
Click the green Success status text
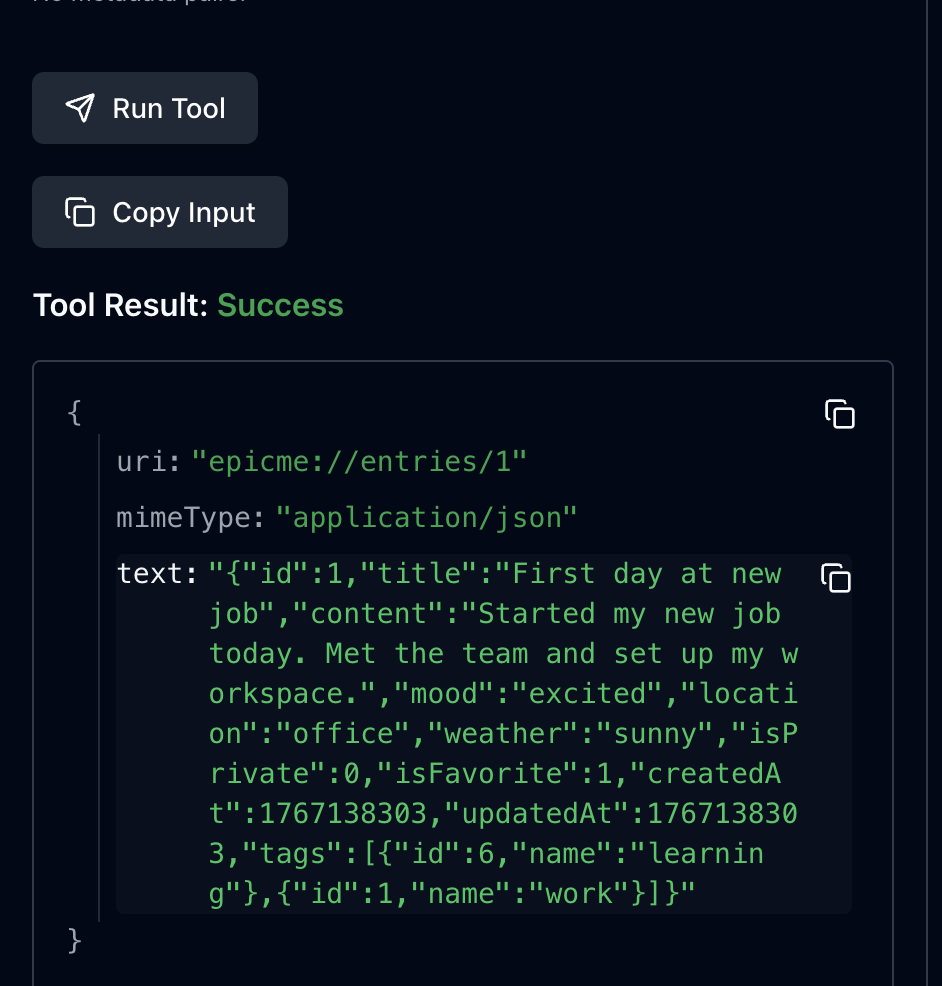click(280, 305)
